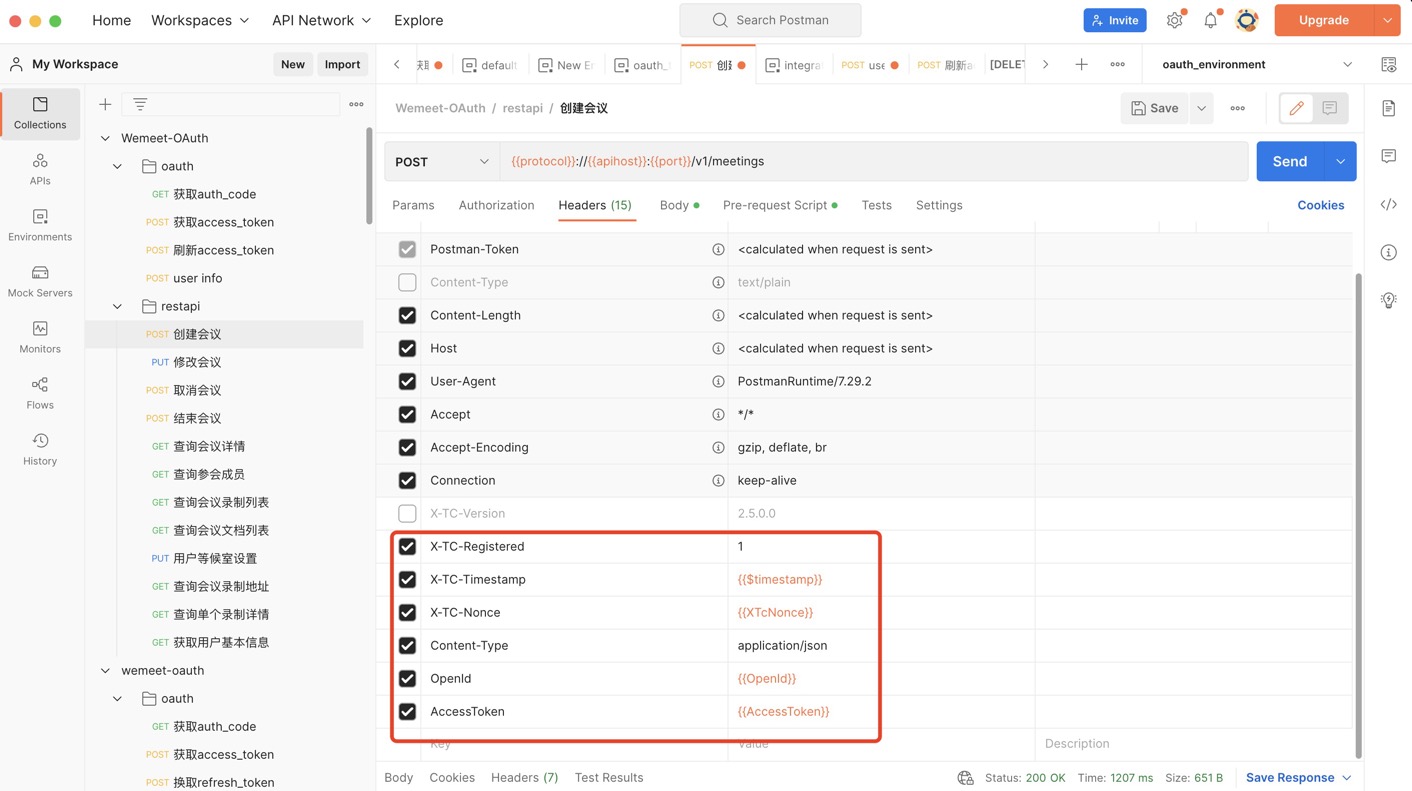Uncheck the User-Agent header
Screen dimensions: 1412x791
pos(407,381)
